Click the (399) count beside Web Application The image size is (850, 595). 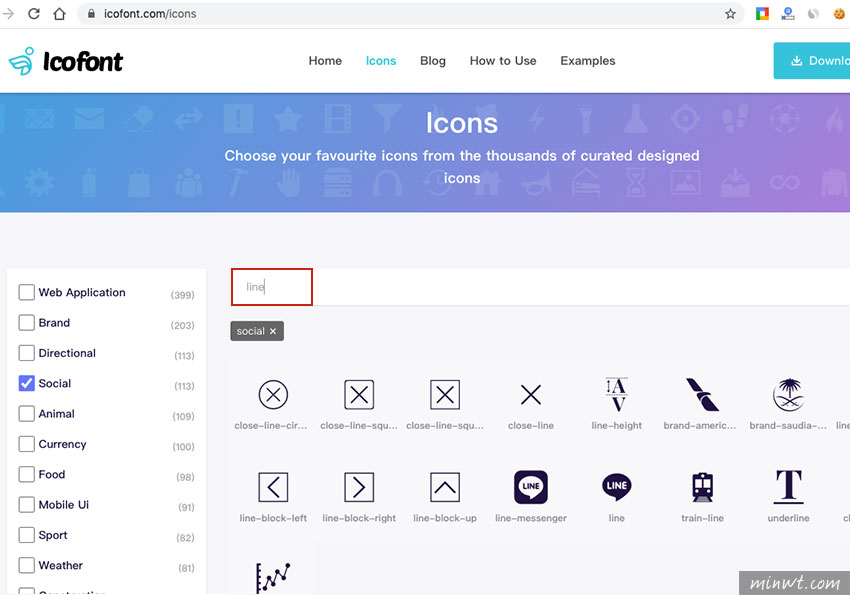pyautogui.click(x=182, y=295)
